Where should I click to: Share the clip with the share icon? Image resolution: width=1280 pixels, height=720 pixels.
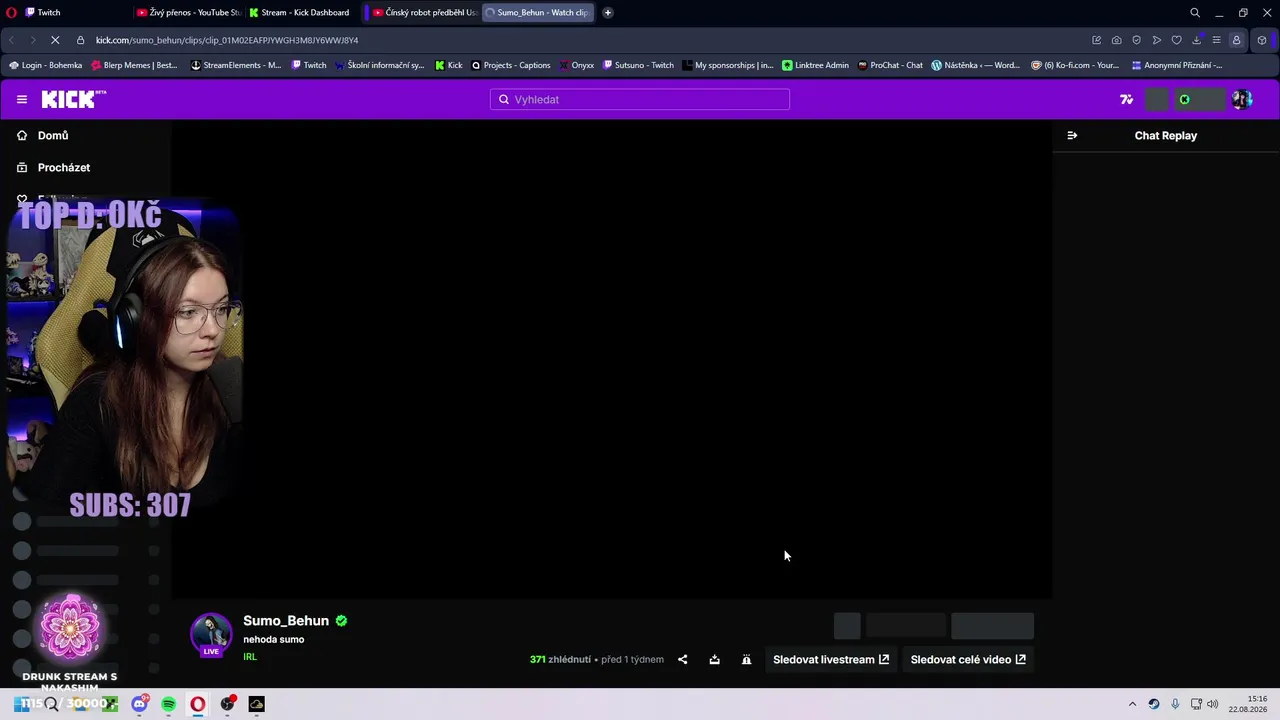pos(683,660)
